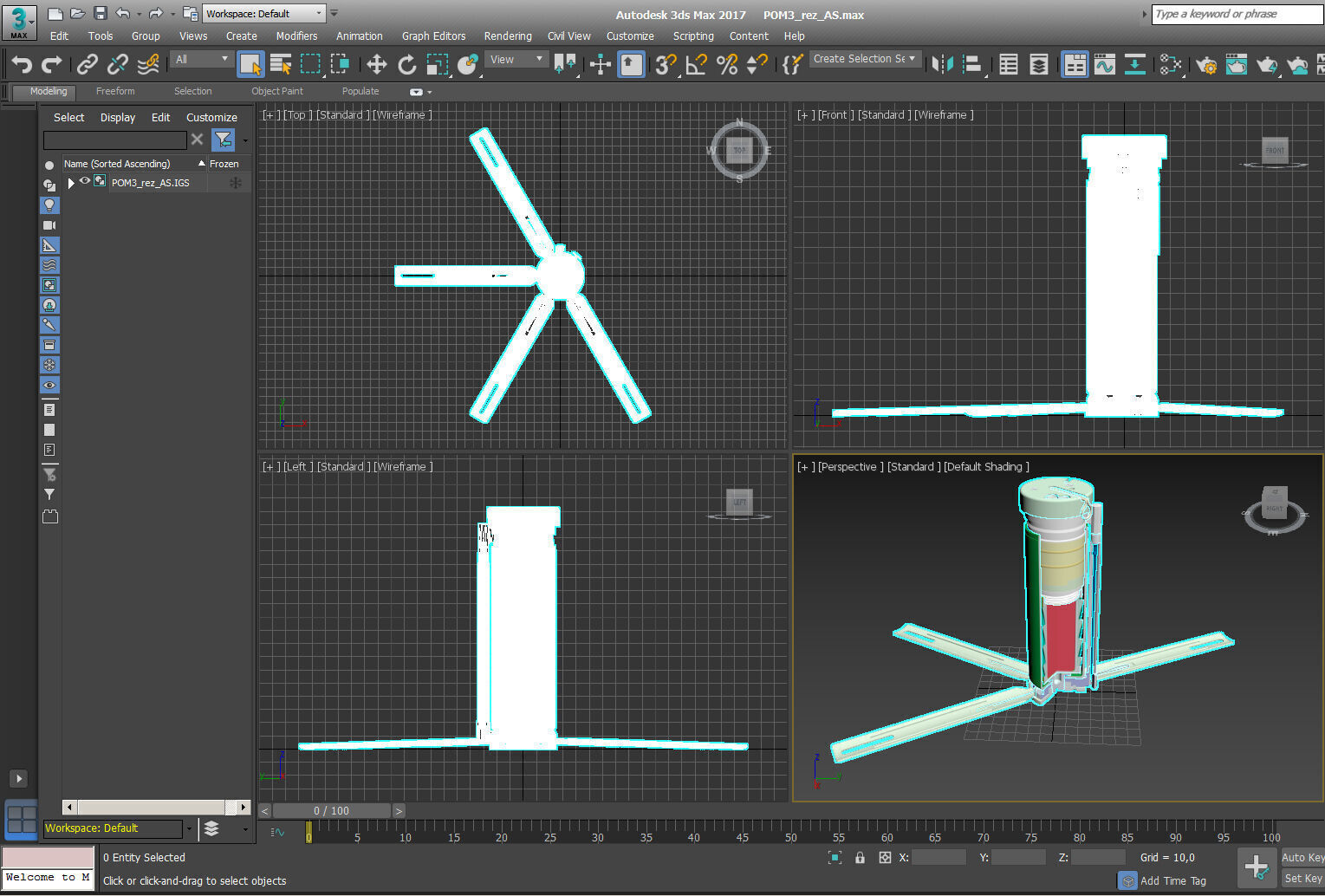Click the Redo arrow in main toolbar
The height and width of the screenshot is (896, 1325).
[x=52, y=64]
